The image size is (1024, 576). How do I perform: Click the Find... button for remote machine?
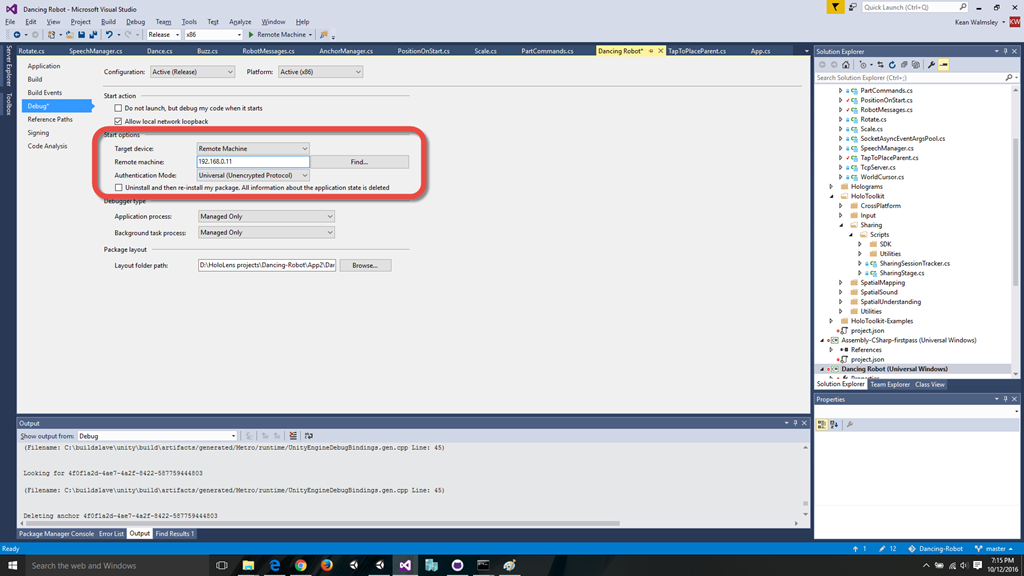(359, 162)
